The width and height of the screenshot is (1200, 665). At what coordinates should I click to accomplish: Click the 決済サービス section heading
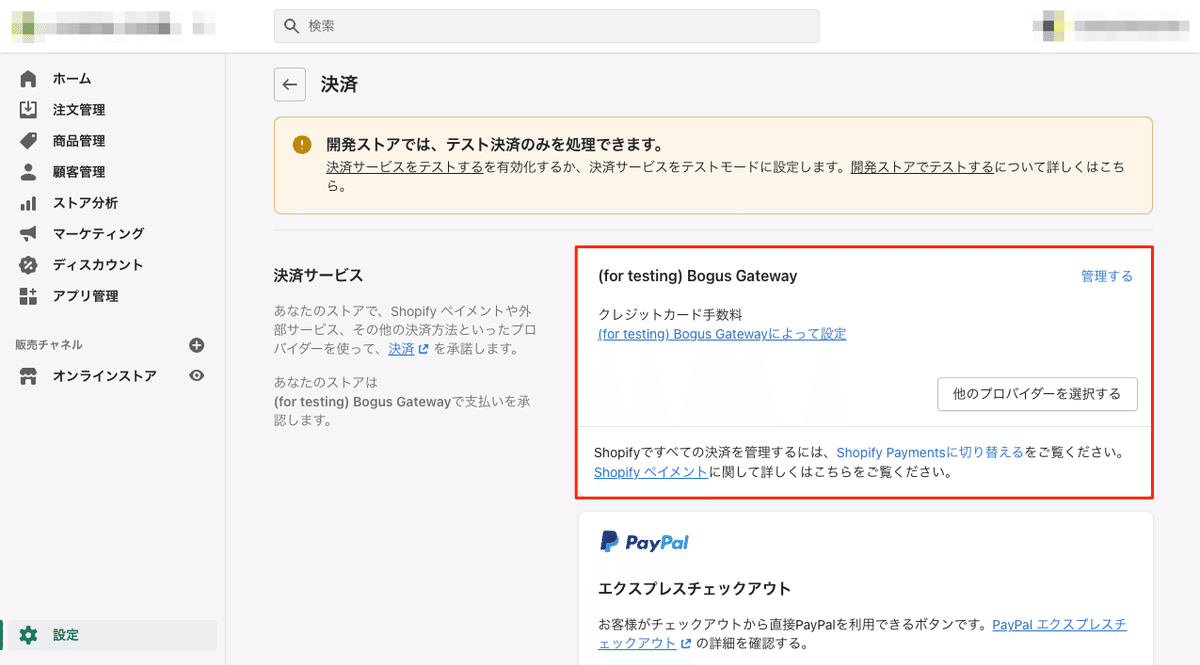[318, 275]
